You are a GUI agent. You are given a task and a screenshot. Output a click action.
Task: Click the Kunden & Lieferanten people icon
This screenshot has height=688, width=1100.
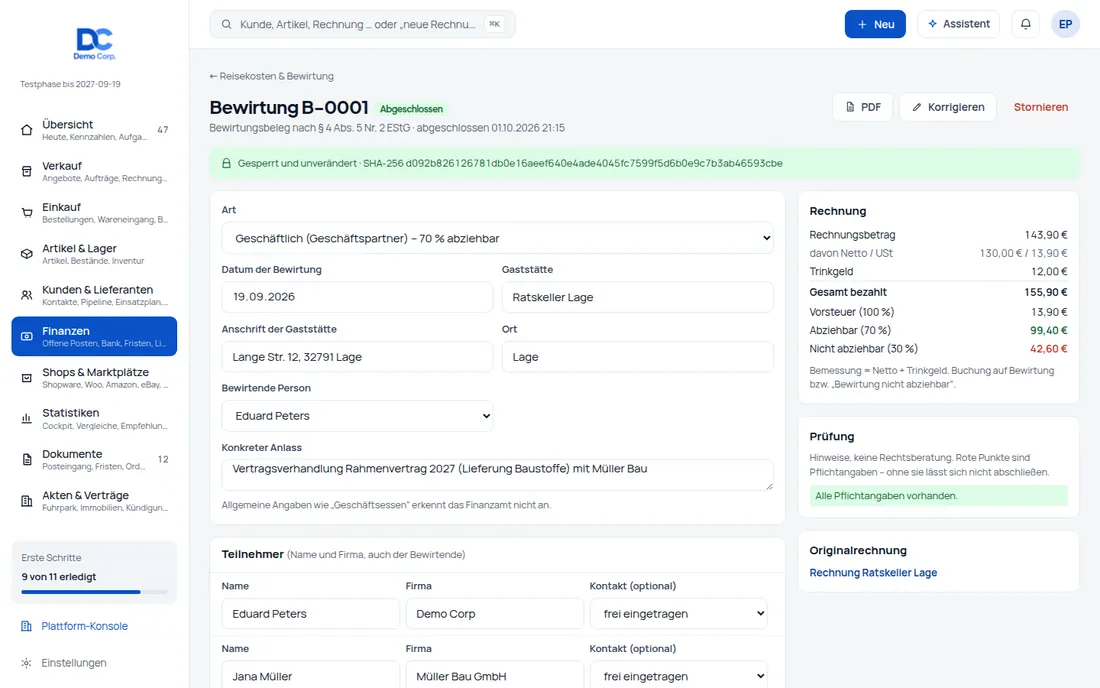click(x=27, y=295)
